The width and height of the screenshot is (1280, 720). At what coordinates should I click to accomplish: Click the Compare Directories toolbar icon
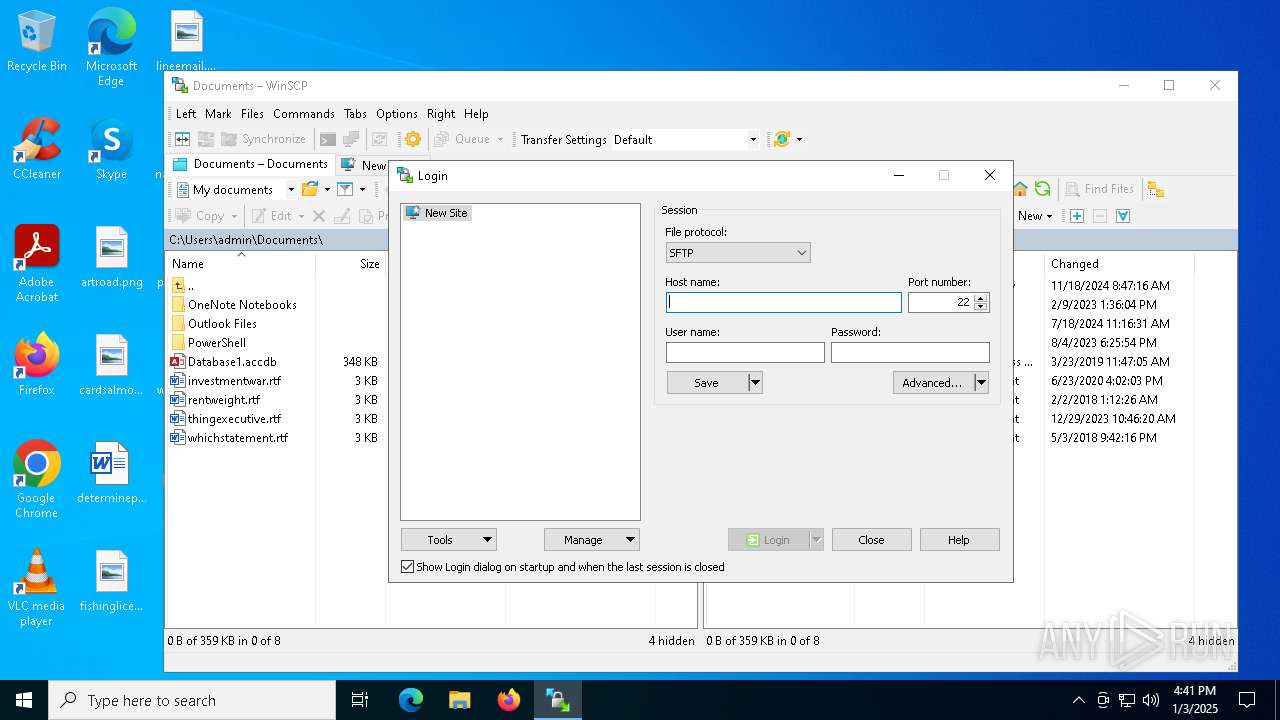(x=182, y=139)
